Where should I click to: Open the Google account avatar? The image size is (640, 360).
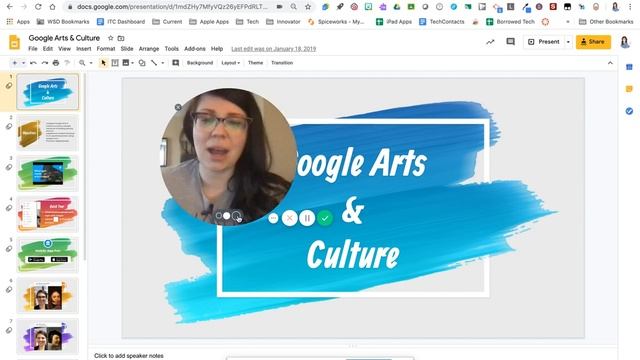[625, 42]
